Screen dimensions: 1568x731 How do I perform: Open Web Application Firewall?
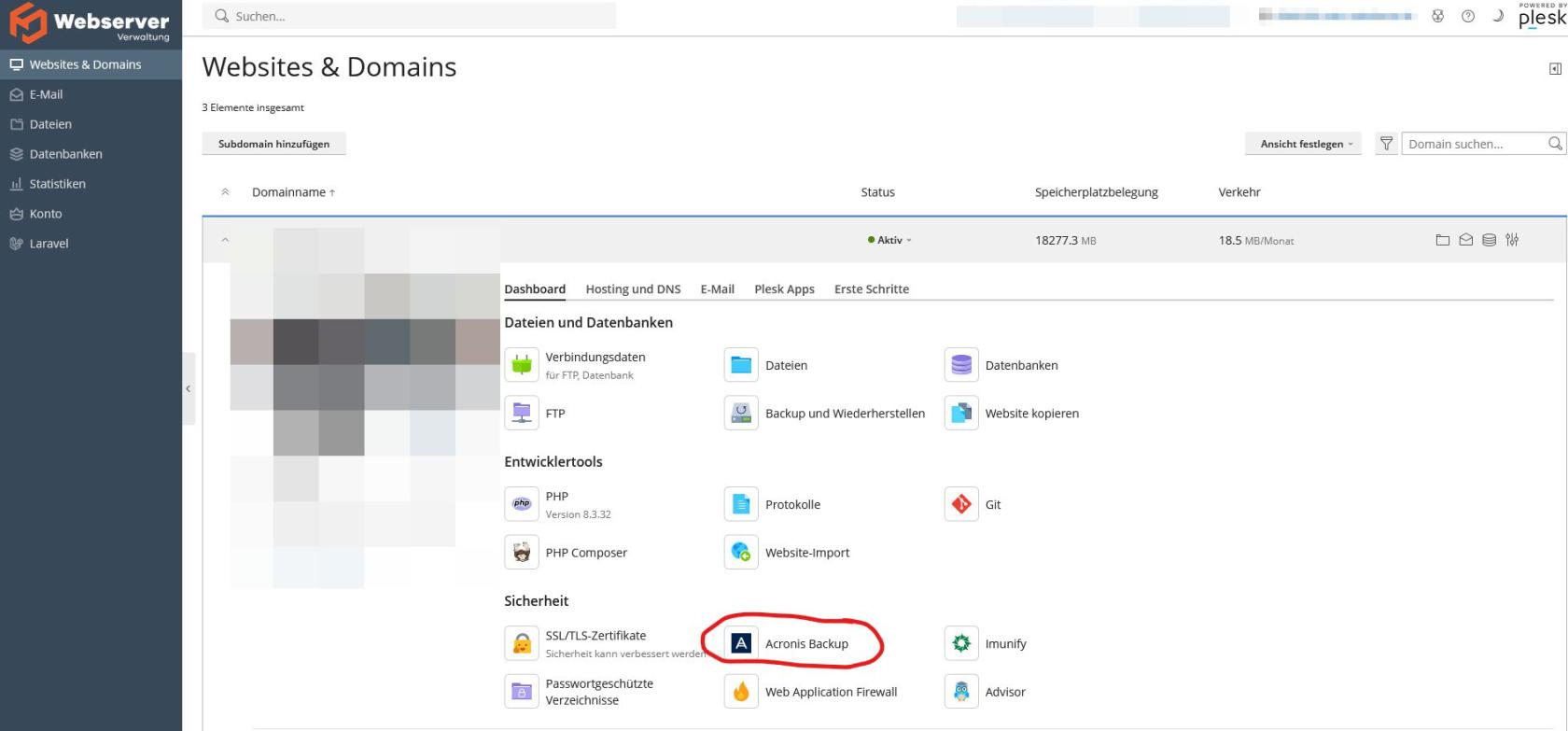741,692
